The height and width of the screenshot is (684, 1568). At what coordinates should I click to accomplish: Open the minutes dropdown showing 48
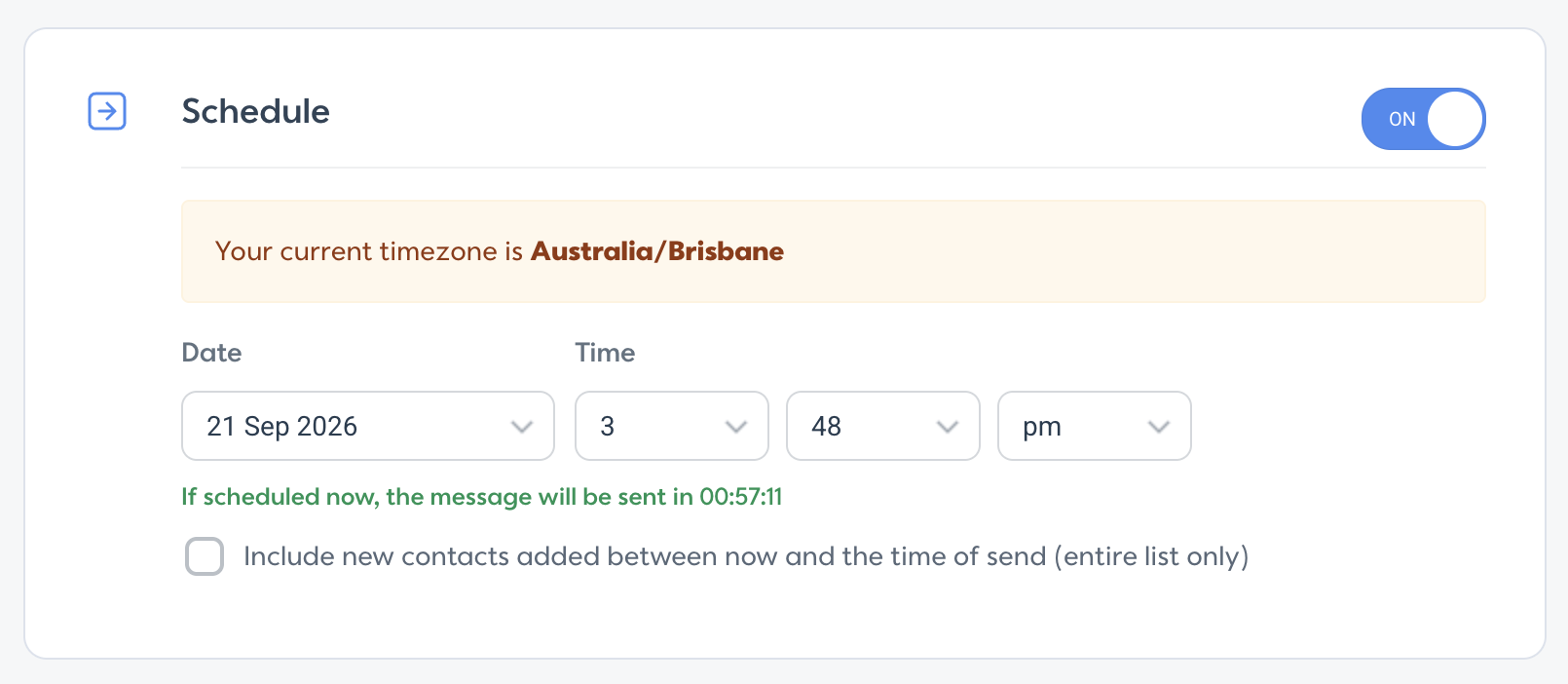tap(883, 426)
